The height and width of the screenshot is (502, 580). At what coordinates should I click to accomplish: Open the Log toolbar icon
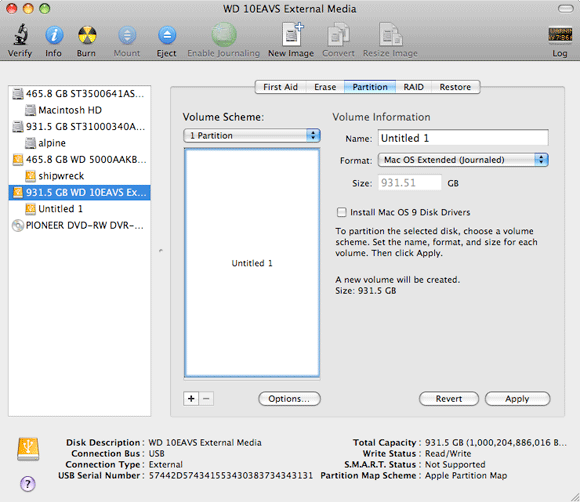560,35
